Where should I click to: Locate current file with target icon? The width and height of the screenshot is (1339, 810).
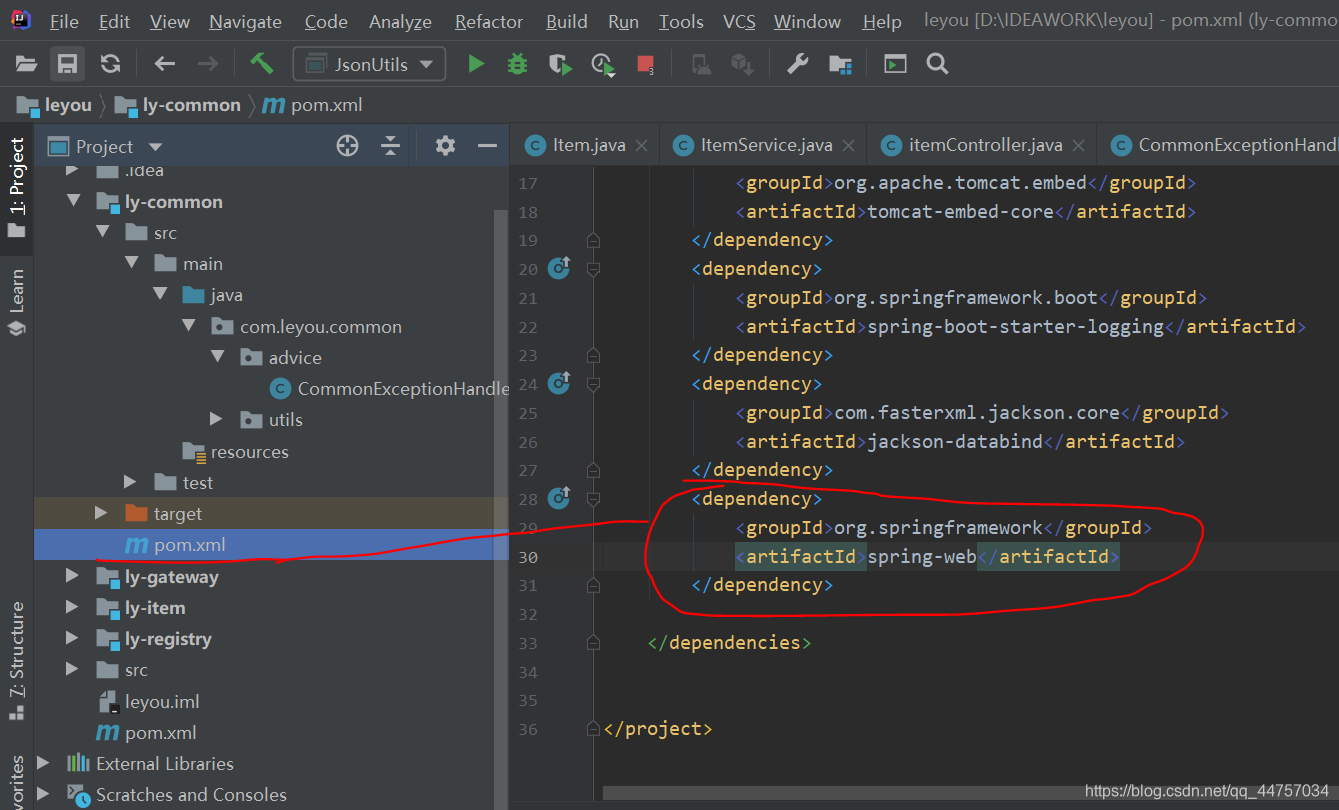[347, 146]
